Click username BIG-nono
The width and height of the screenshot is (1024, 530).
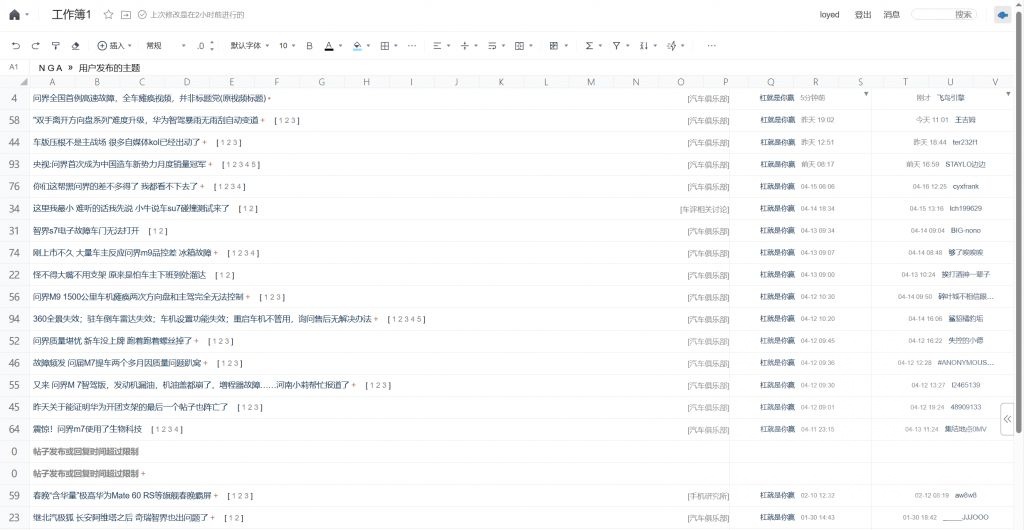coord(965,230)
